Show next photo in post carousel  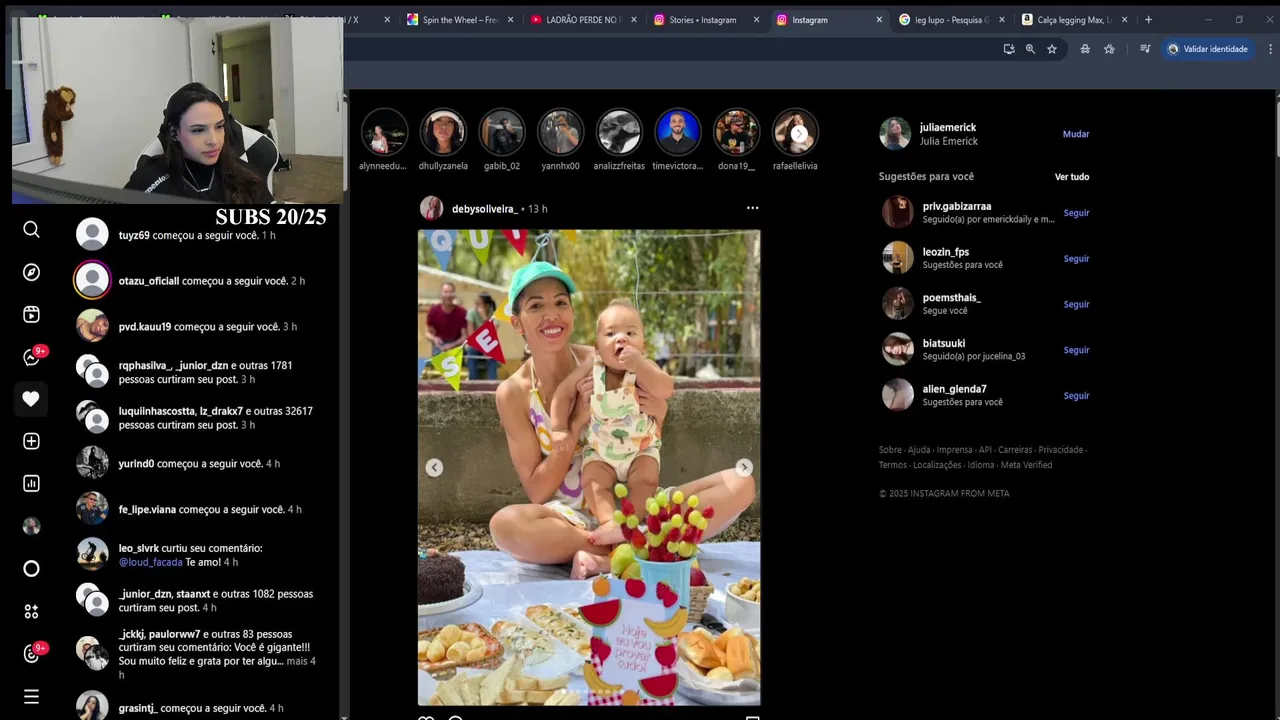pos(744,467)
